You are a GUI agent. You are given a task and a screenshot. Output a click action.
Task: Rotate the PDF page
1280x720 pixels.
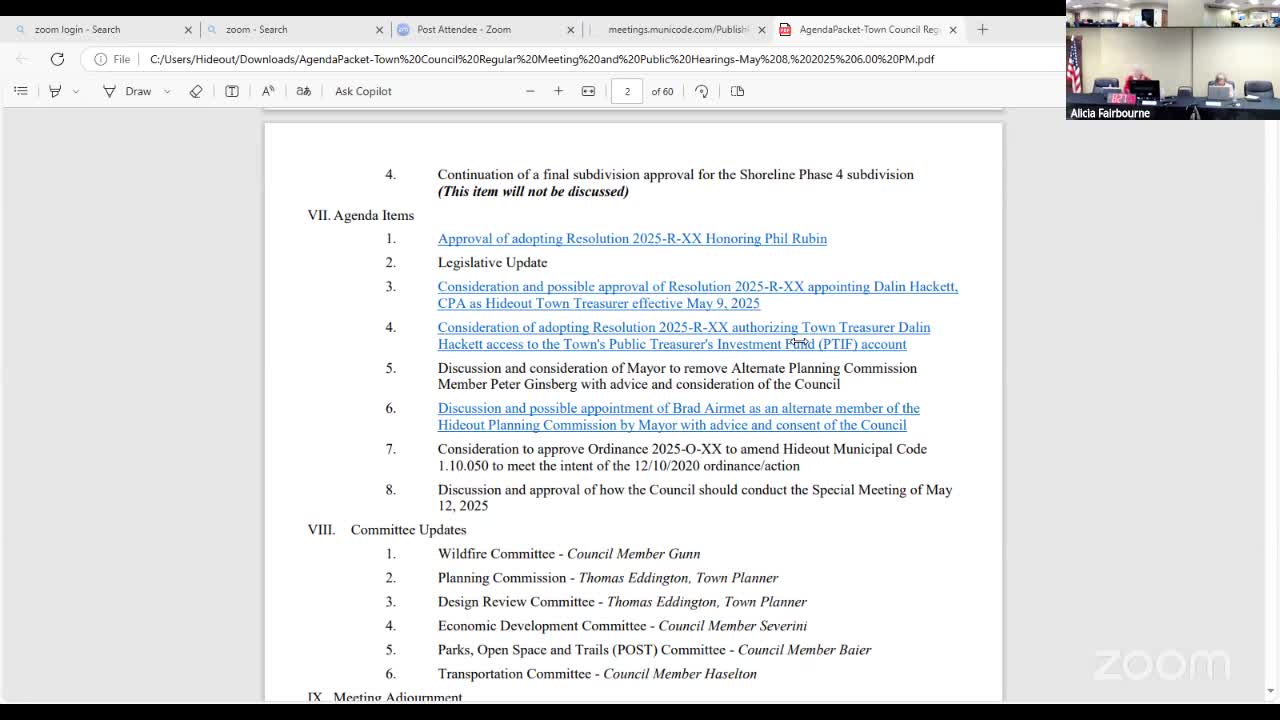[x=702, y=91]
